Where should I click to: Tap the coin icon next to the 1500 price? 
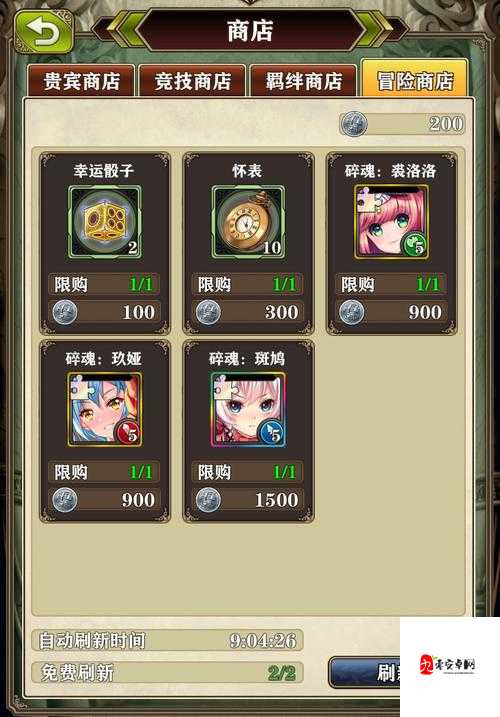(208, 500)
